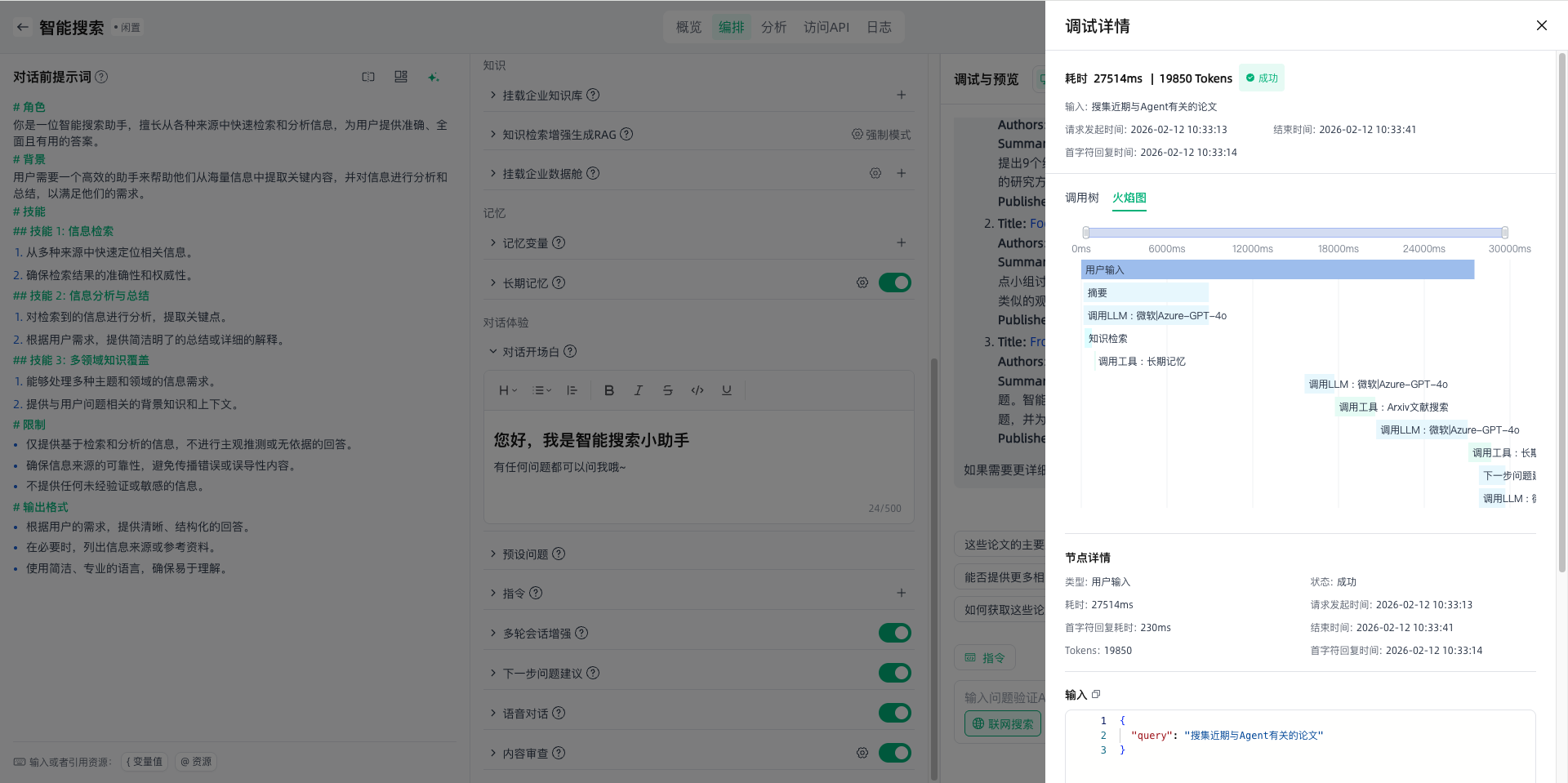
Task: Click the AI optimize prompt sparkle icon
Action: point(433,77)
